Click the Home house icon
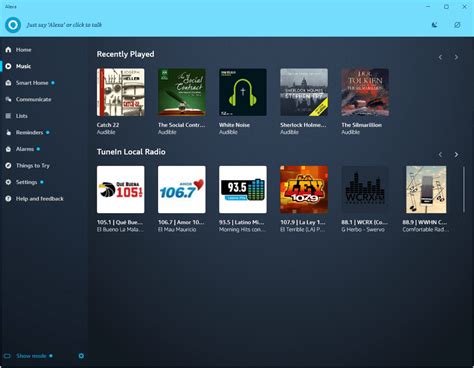The height and width of the screenshot is (368, 474). (x=8, y=50)
